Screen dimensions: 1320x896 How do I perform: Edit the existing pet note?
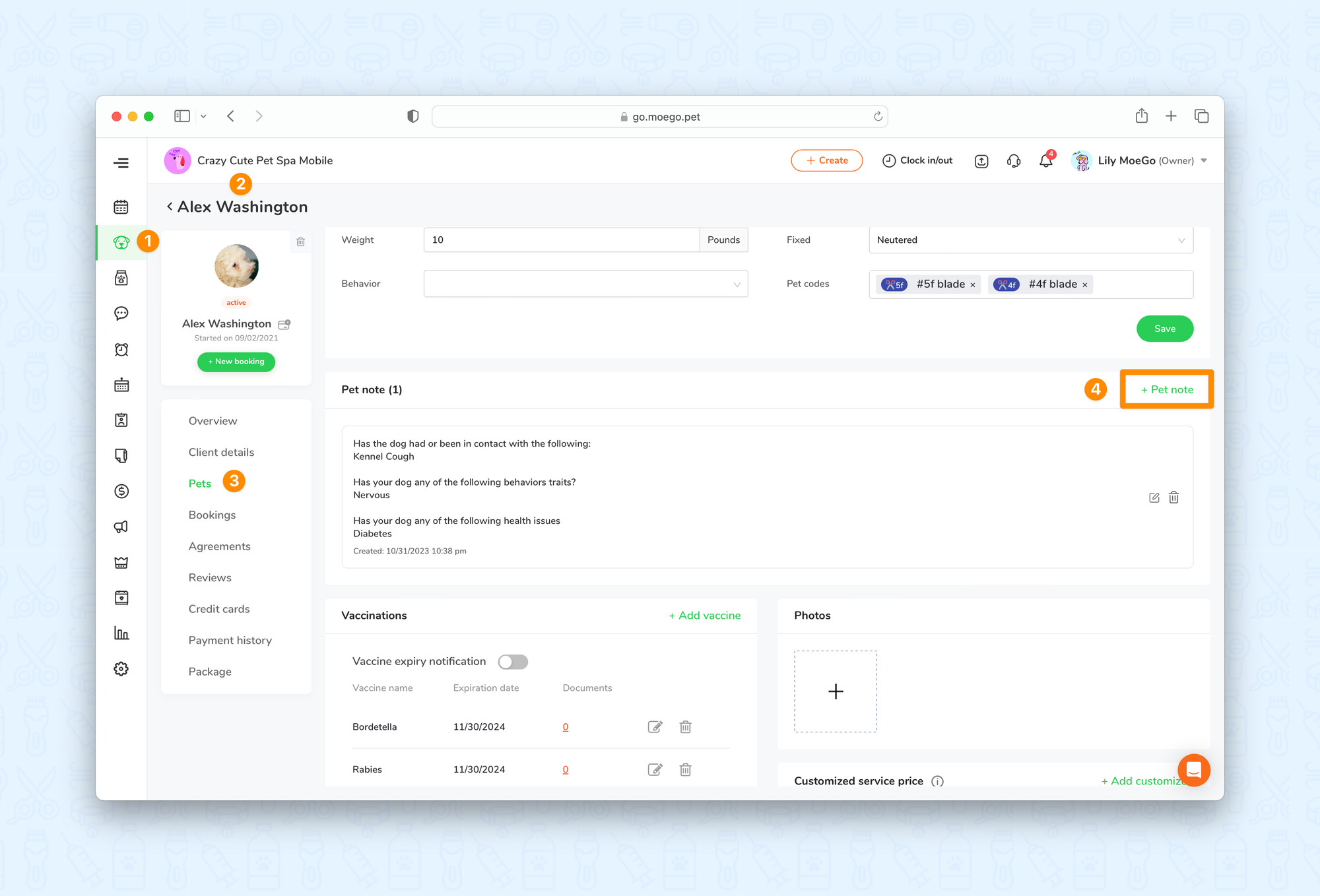pos(1154,497)
